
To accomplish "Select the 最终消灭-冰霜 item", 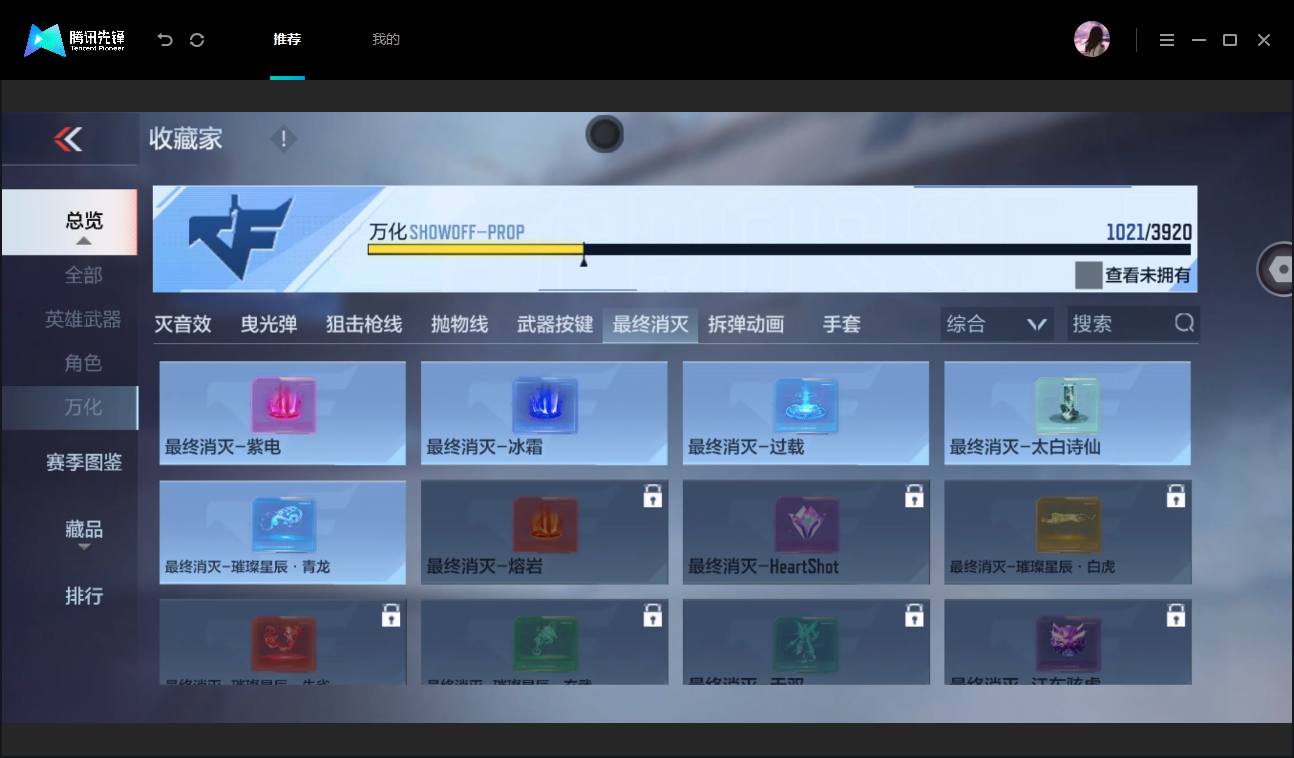I will tap(544, 413).
